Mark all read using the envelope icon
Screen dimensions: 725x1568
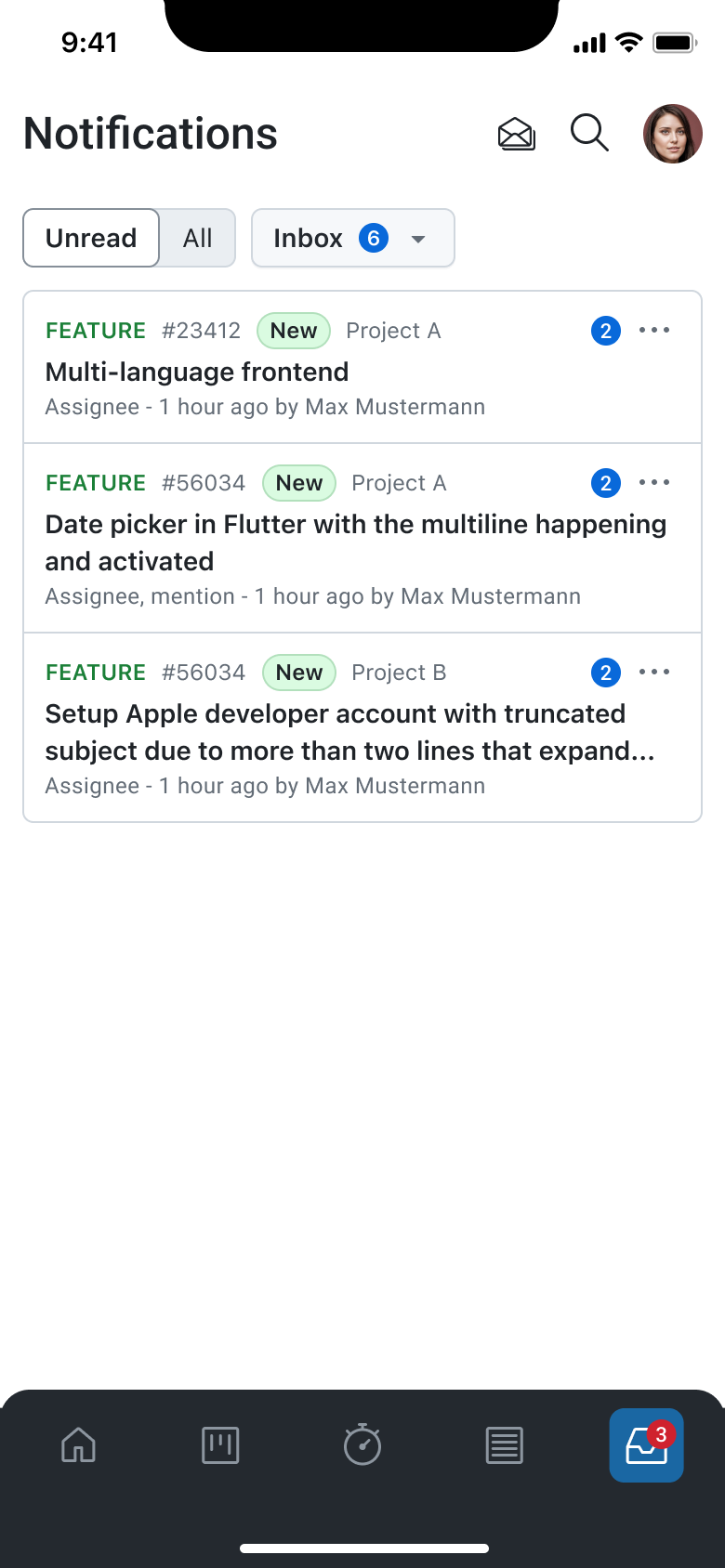tap(516, 134)
